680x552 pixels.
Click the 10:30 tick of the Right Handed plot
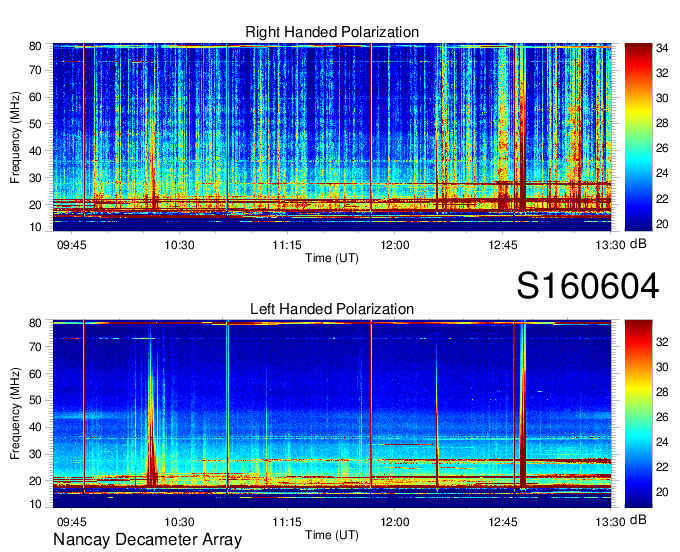tap(179, 245)
